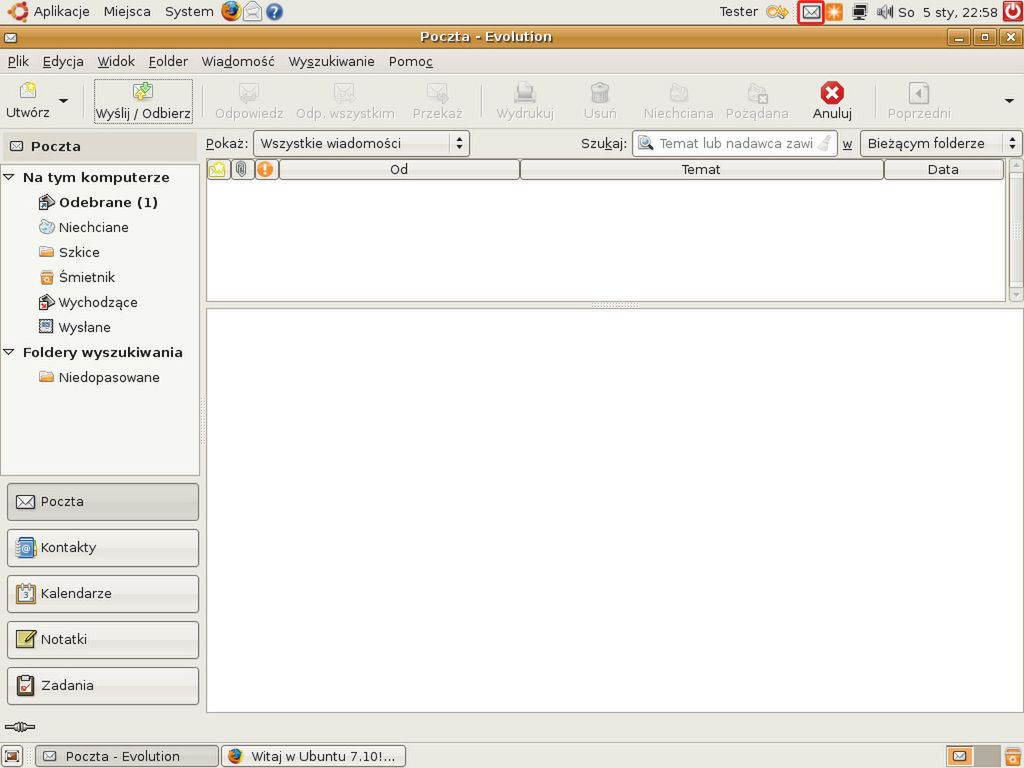Screen dimensions: 1024x768
Task: Select the Śmietnik folder
Action: click(86, 277)
